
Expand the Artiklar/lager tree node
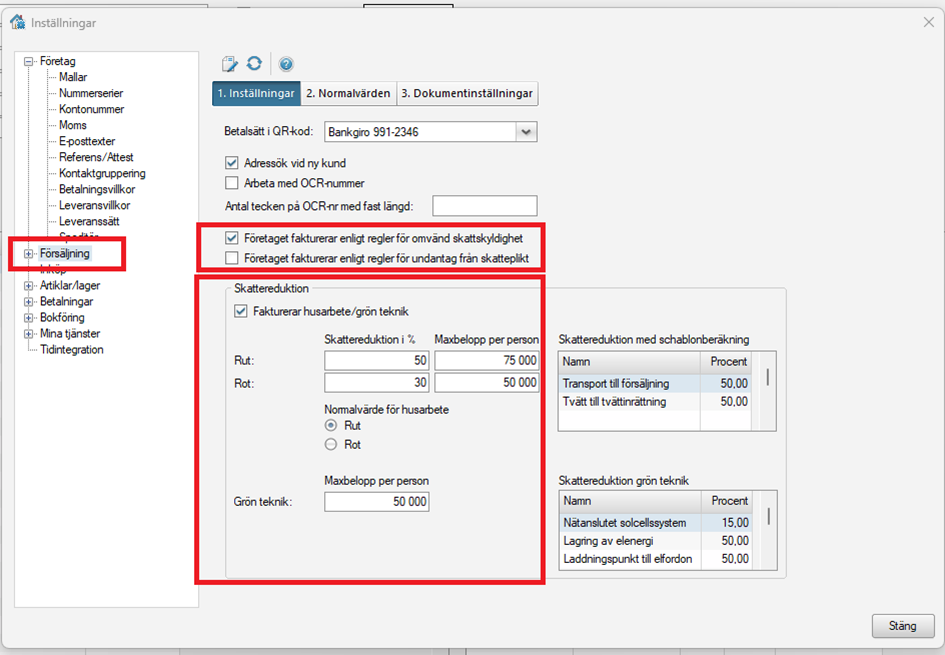click(29, 285)
